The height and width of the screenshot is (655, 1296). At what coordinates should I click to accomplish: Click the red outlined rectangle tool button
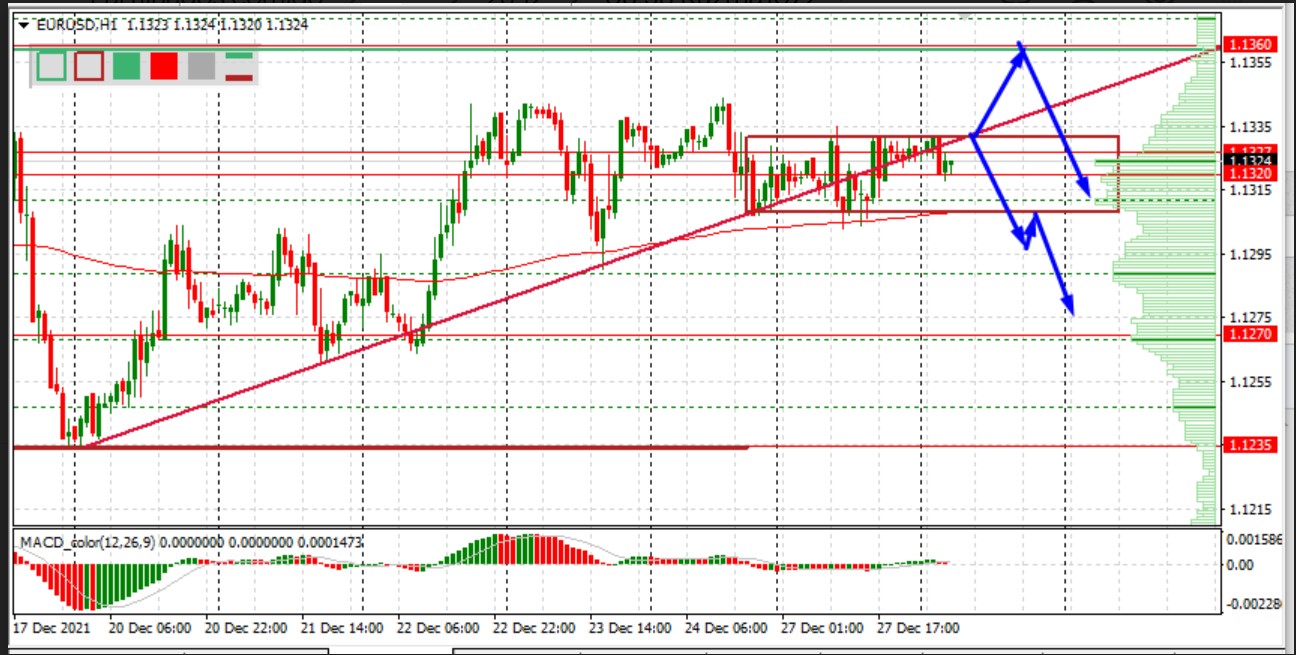coord(90,66)
